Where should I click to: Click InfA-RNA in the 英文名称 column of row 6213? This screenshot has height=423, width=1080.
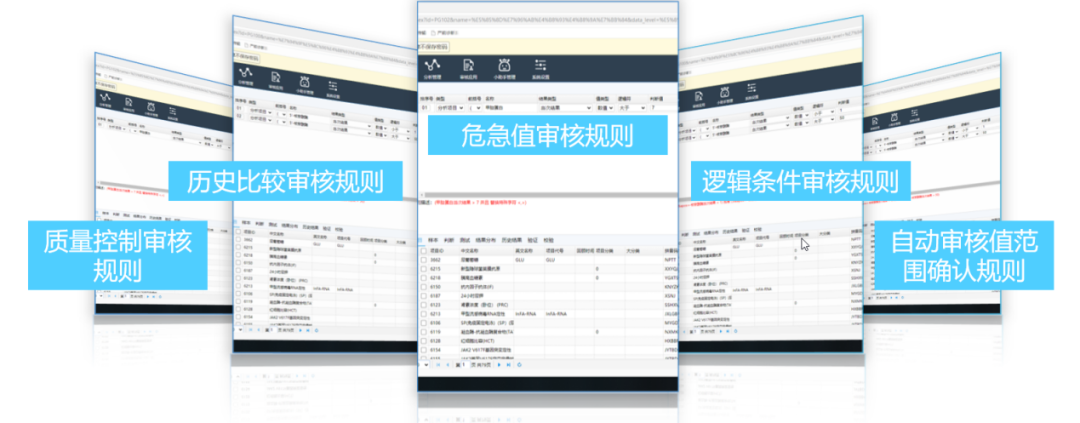[526, 313]
